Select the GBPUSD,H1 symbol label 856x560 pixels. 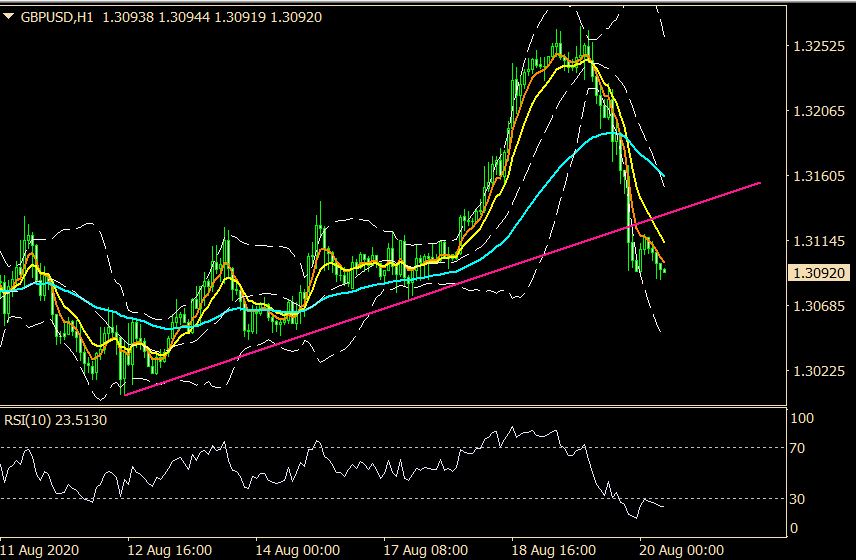[x=57, y=17]
